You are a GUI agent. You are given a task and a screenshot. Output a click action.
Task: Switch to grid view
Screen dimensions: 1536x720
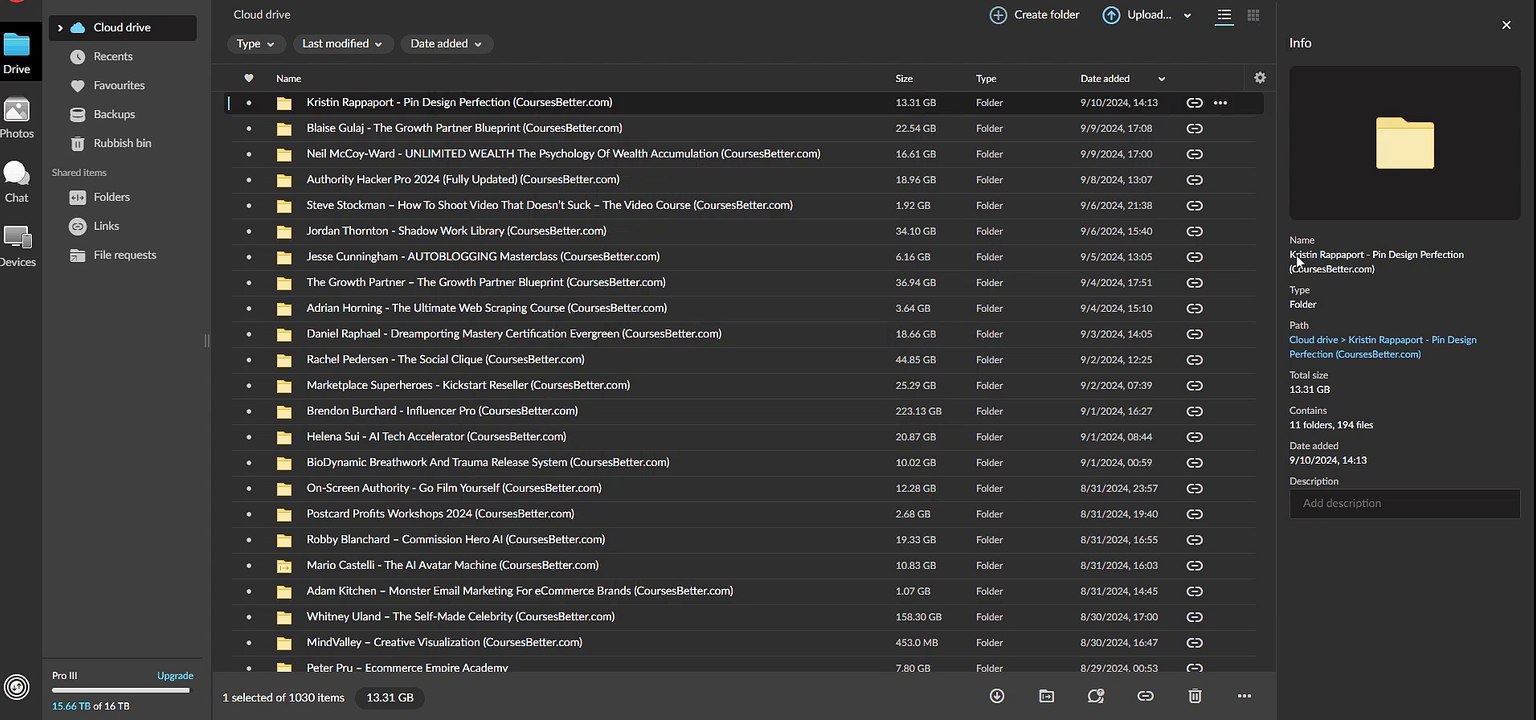point(1253,15)
